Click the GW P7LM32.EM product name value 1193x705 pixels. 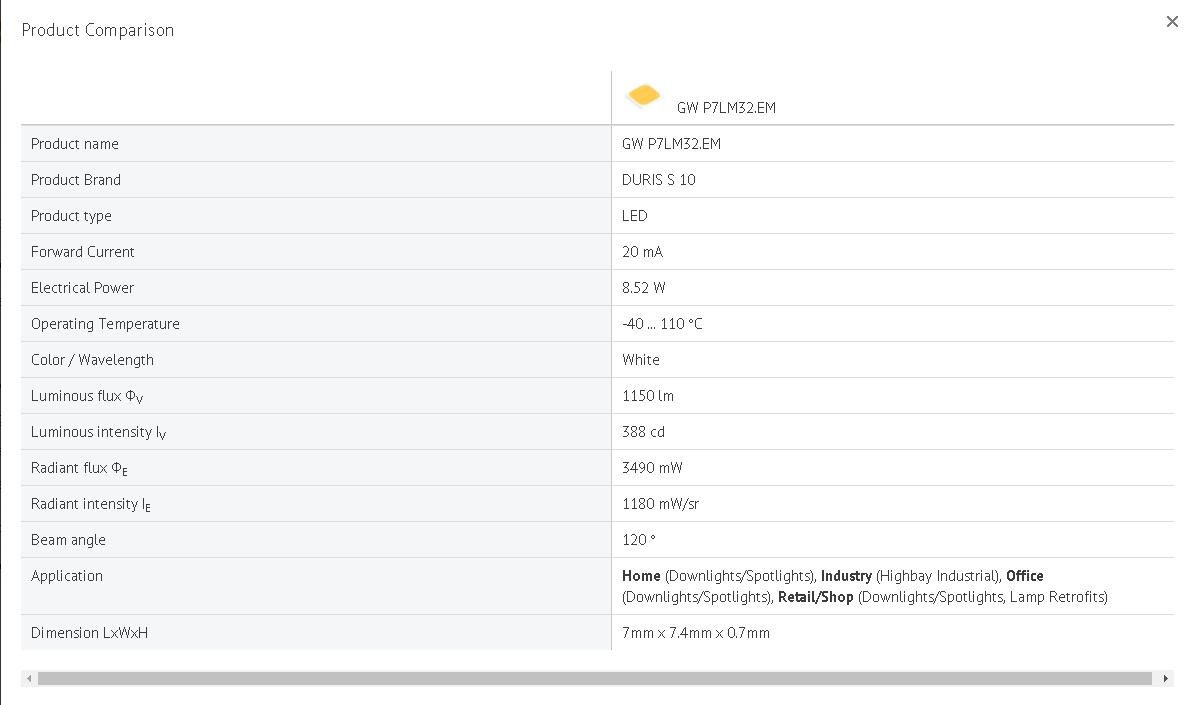coord(671,144)
